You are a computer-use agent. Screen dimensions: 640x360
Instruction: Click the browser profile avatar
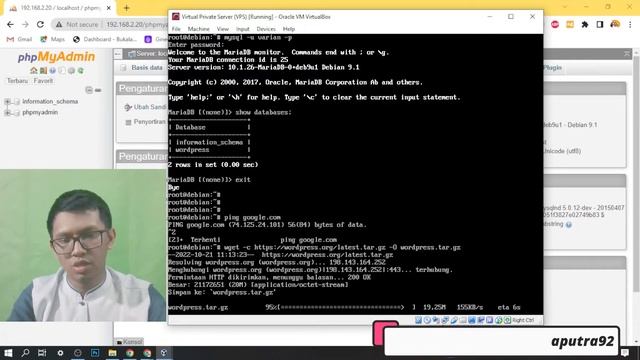pos(615,24)
